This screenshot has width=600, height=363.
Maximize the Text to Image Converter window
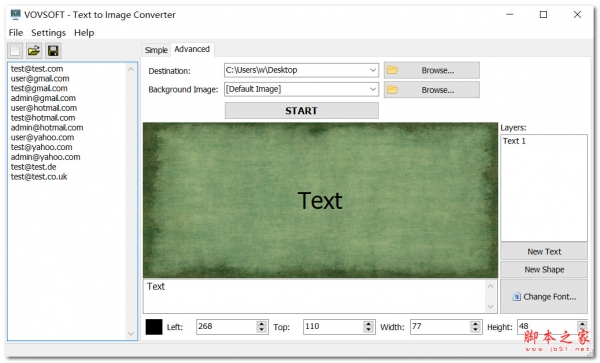pyautogui.click(x=543, y=15)
